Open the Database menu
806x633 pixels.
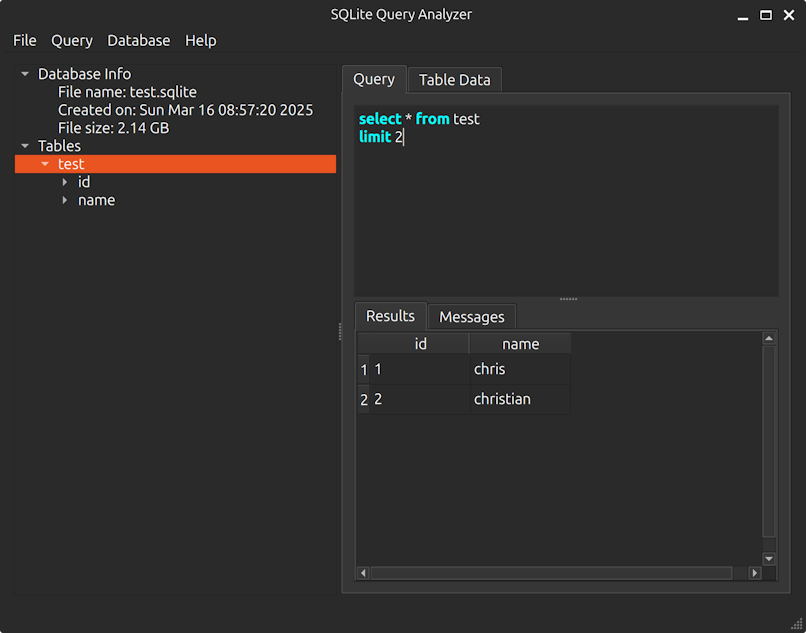139,41
